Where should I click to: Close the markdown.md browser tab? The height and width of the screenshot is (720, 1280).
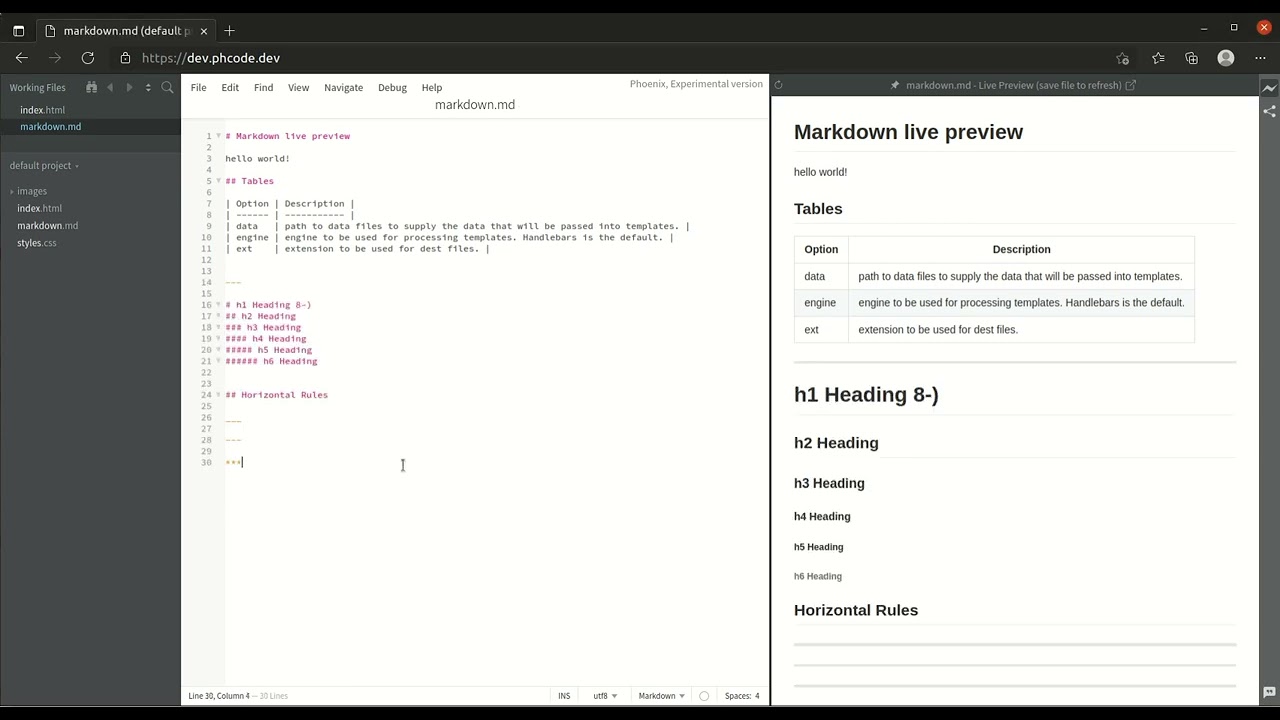(204, 31)
